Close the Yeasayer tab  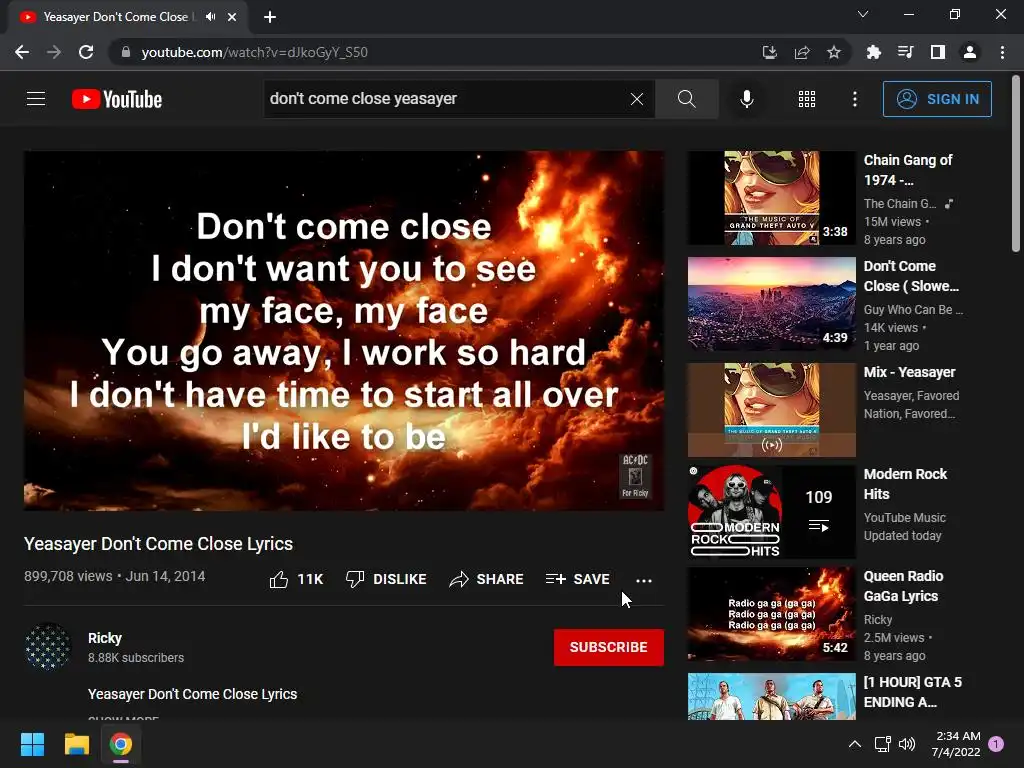[232, 17]
